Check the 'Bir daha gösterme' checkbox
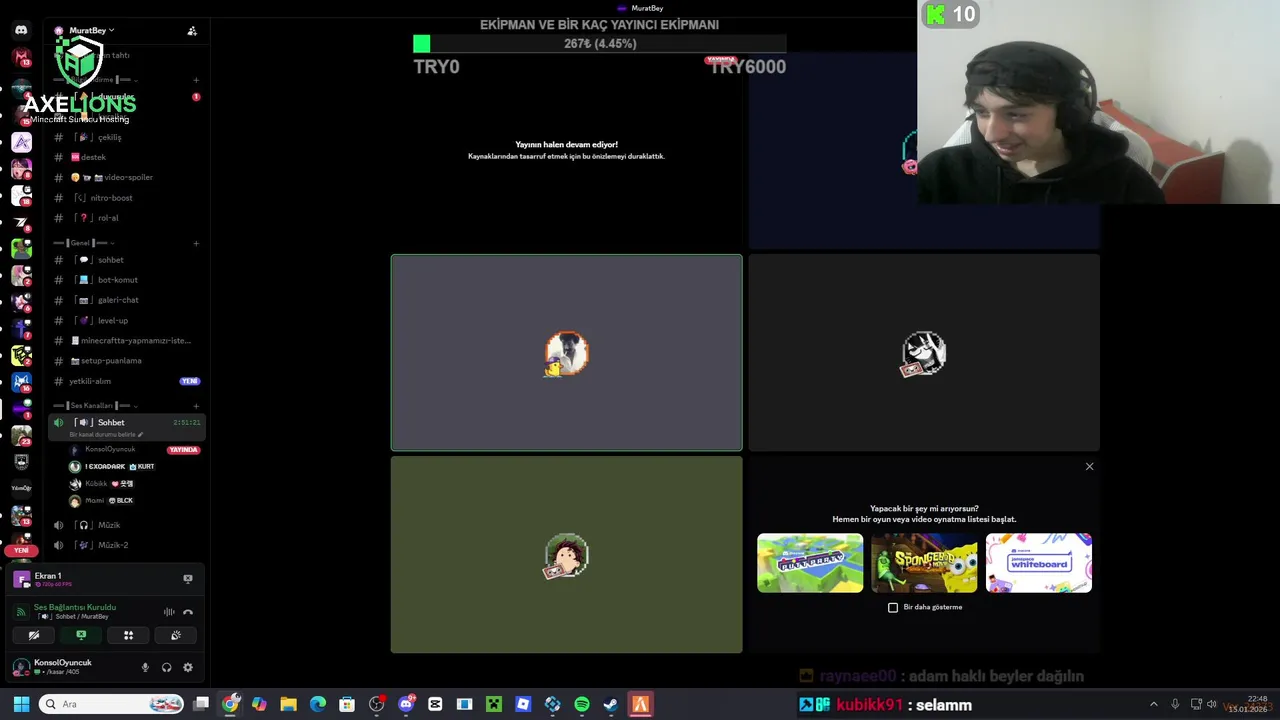1280x720 pixels. click(893, 607)
